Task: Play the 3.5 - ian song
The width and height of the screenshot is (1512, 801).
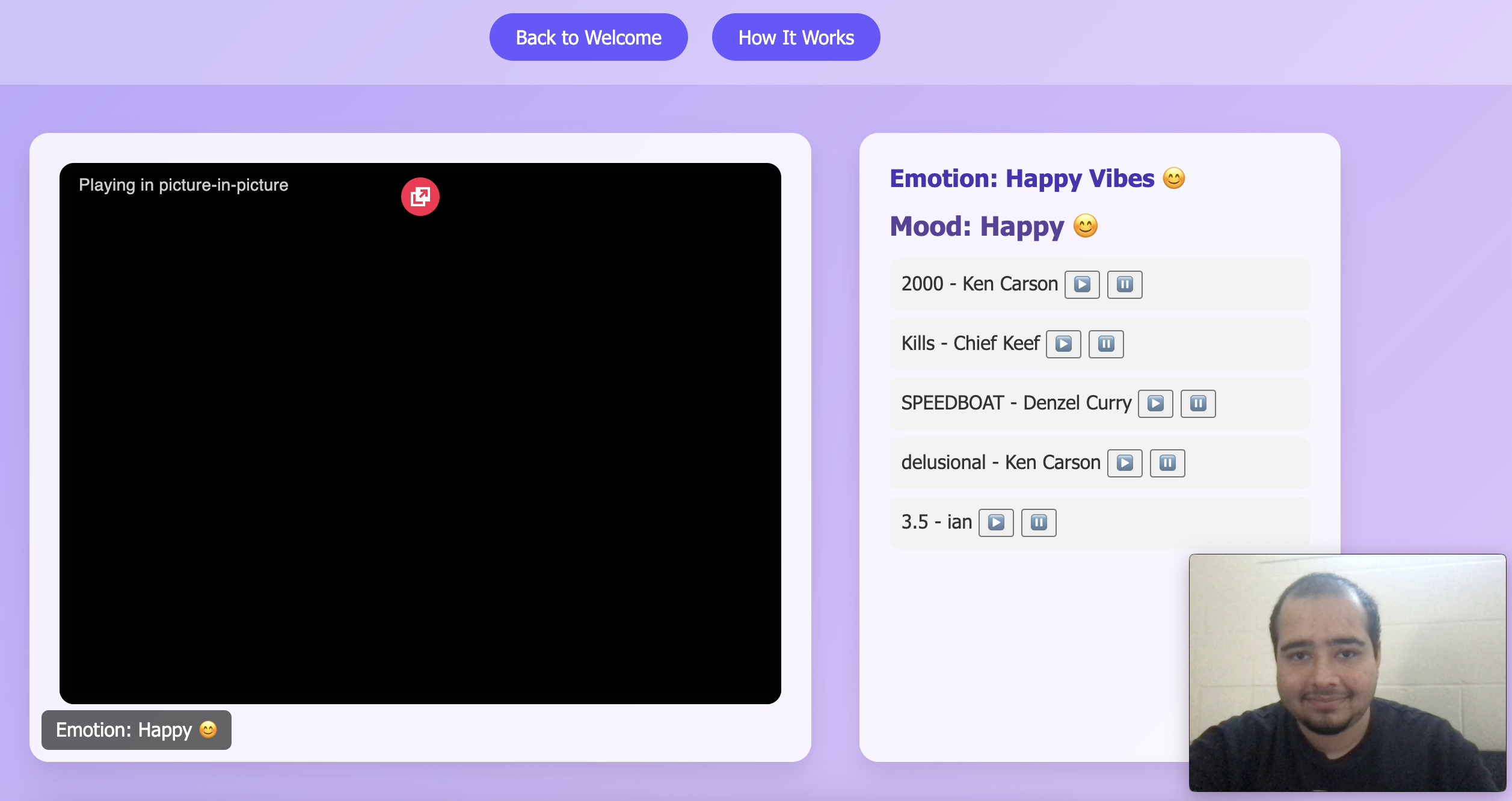Action: coord(995,523)
